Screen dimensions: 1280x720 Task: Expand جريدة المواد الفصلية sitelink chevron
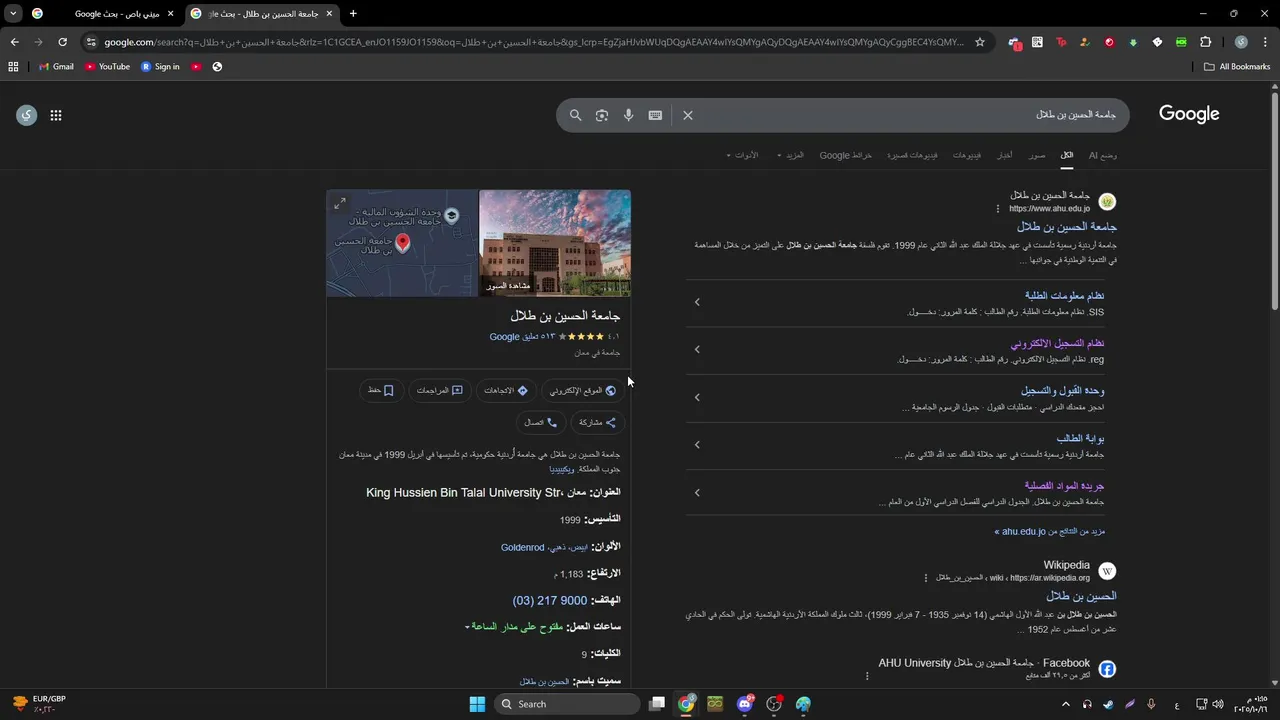pos(697,492)
